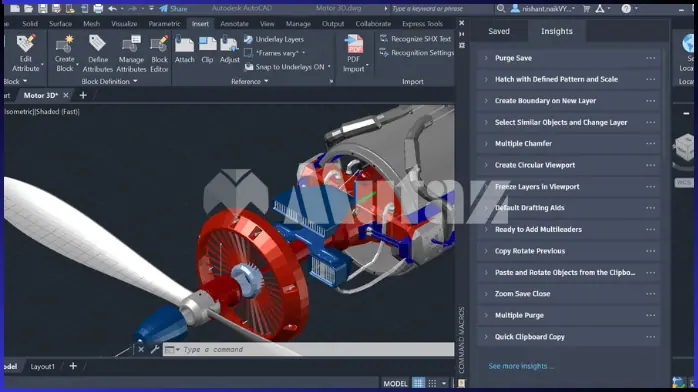698x392 pixels.
Task: Switch to the Saved tab in Command Macros
Action: point(499,31)
